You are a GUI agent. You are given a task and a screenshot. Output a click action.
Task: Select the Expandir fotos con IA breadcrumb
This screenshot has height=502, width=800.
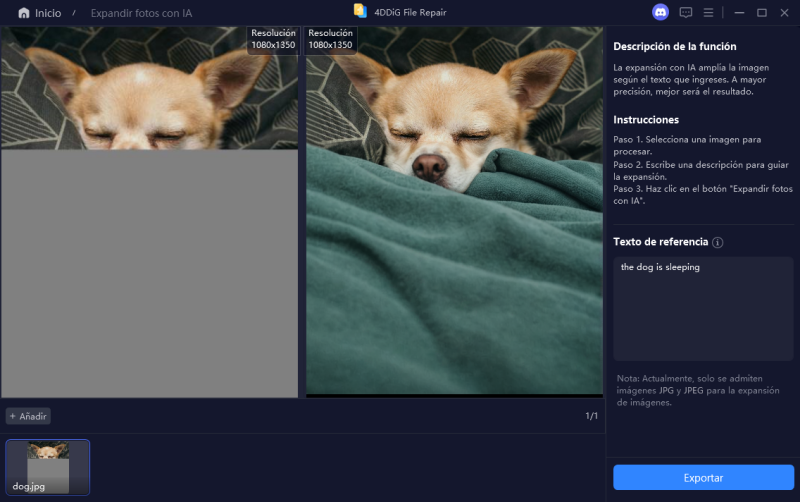[x=141, y=13]
